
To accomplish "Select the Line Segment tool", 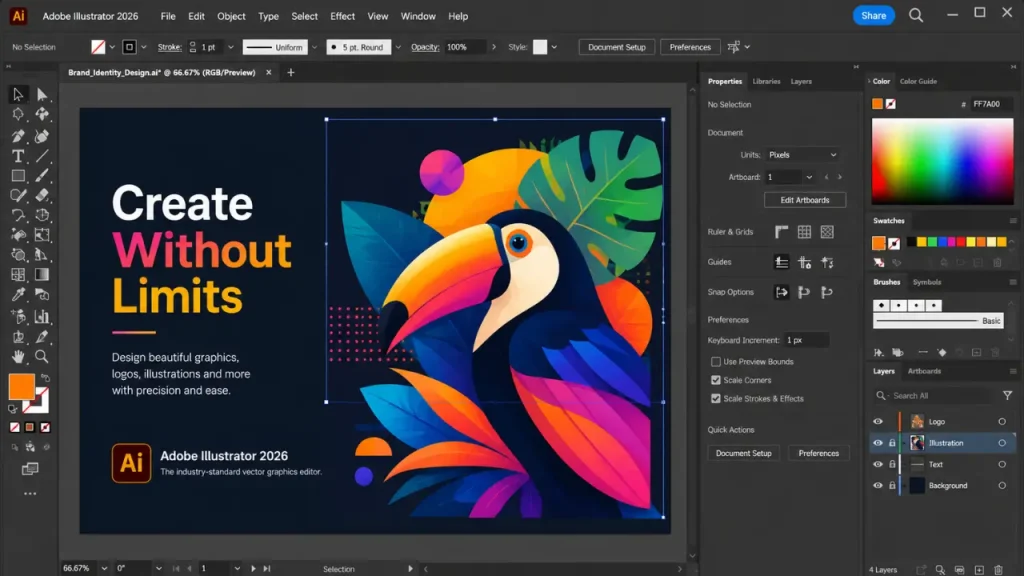I will pyautogui.click(x=42, y=156).
